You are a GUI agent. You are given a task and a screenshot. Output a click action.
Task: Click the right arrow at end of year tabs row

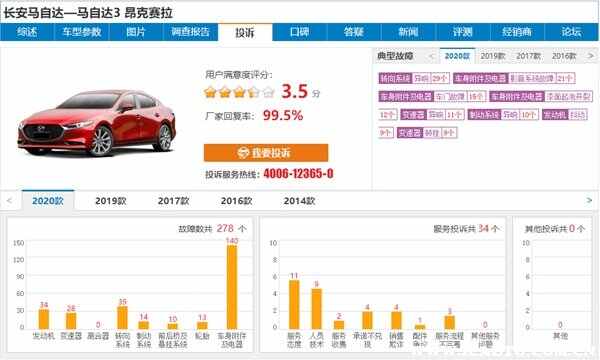tap(589, 200)
